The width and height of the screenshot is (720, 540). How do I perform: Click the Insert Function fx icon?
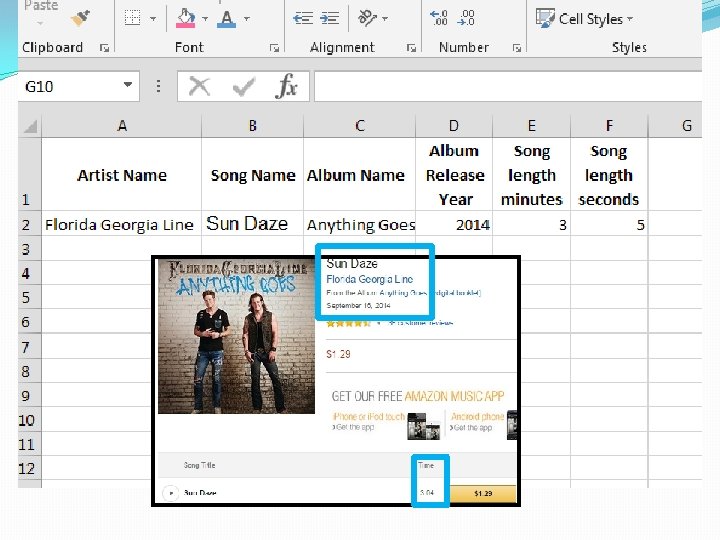click(x=287, y=86)
